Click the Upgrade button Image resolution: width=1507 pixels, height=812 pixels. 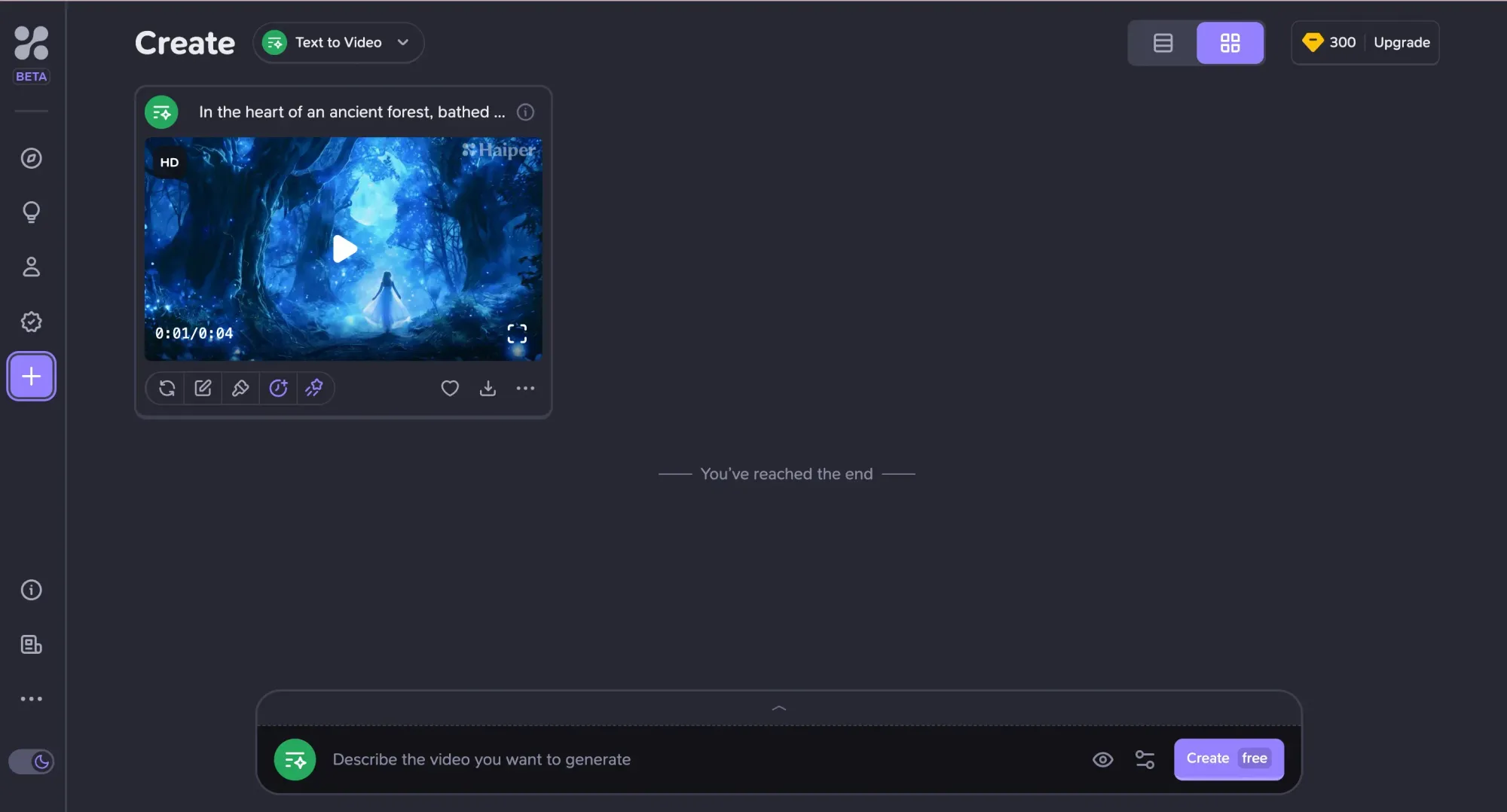[x=1402, y=43]
